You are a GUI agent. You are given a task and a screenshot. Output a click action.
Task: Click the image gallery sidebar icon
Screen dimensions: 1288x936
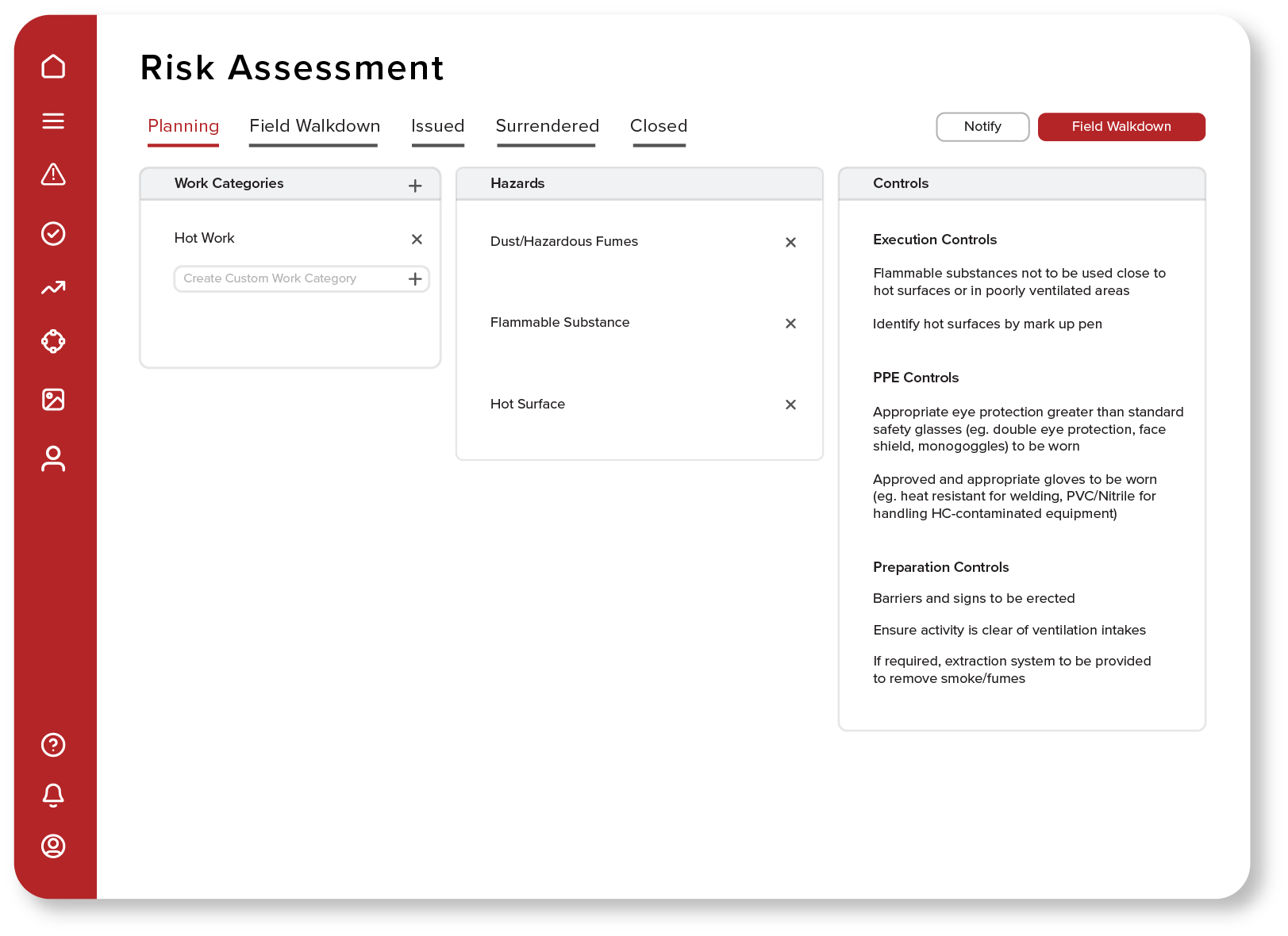tap(53, 399)
